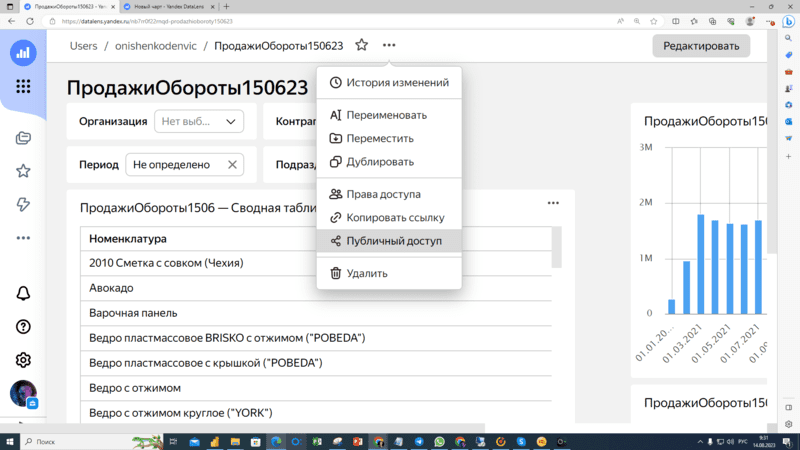Choose Дублировать from the context menu

380,162
